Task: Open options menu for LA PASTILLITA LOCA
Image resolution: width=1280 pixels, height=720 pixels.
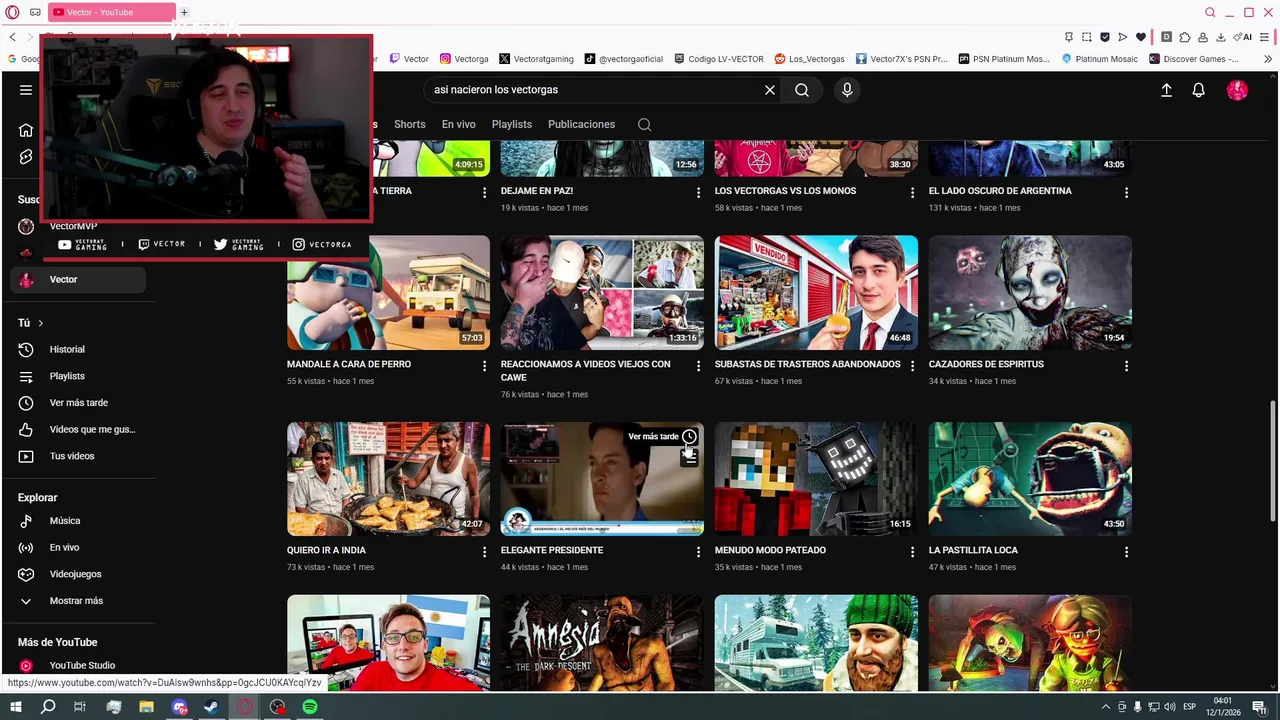Action: click(x=1126, y=552)
